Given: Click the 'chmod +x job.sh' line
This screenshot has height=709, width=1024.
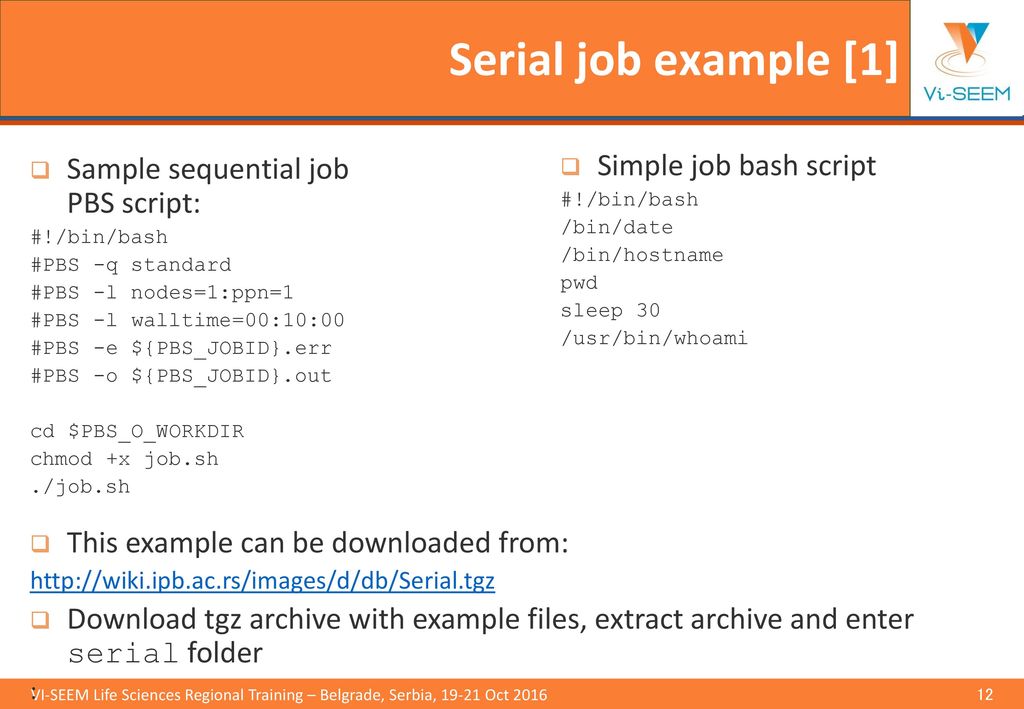Looking at the screenshot, I should coord(124,459).
